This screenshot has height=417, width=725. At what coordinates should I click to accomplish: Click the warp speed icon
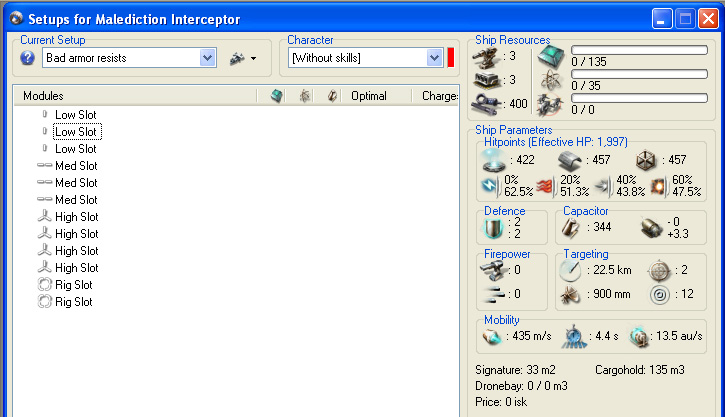(x=639, y=337)
